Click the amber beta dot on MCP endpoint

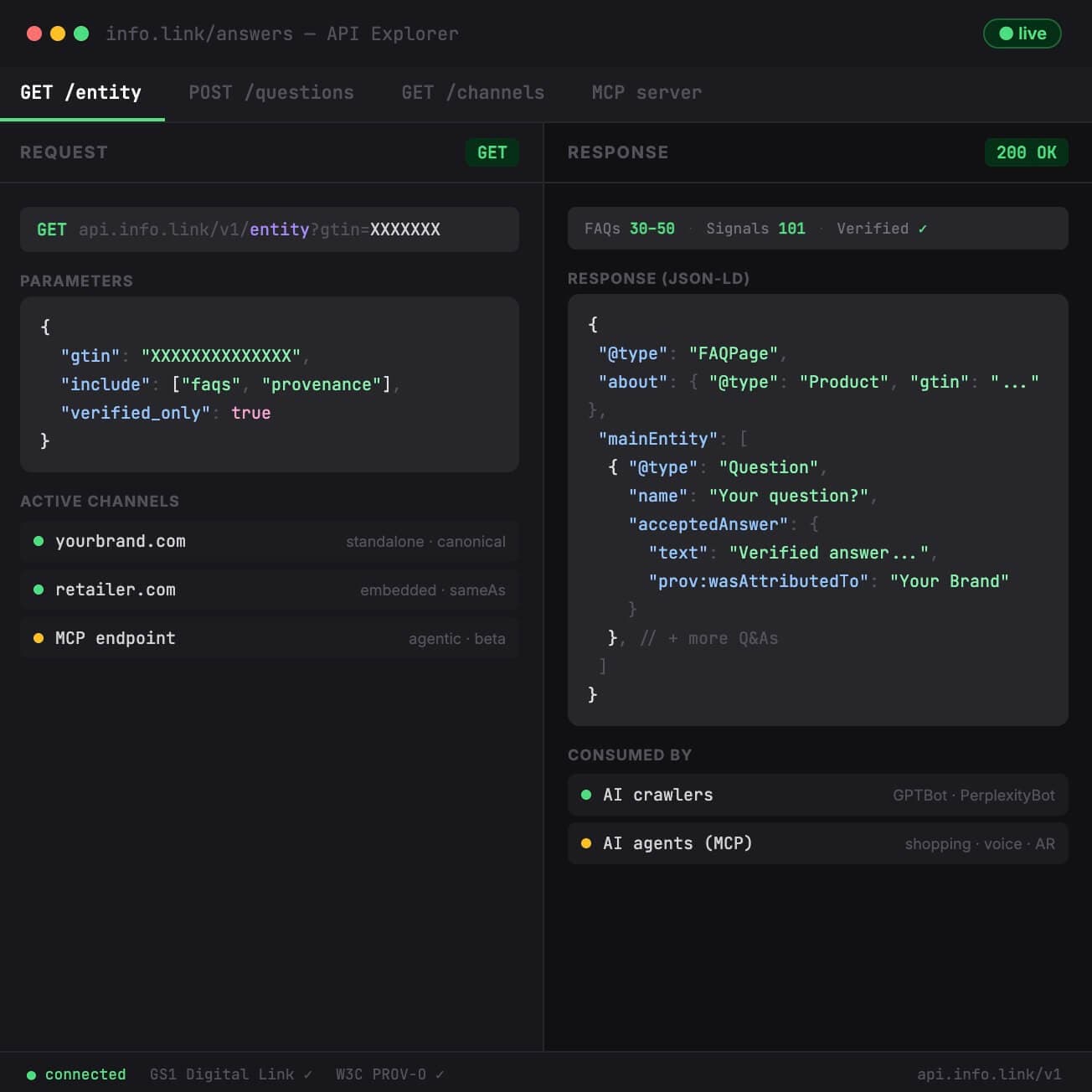39,638
